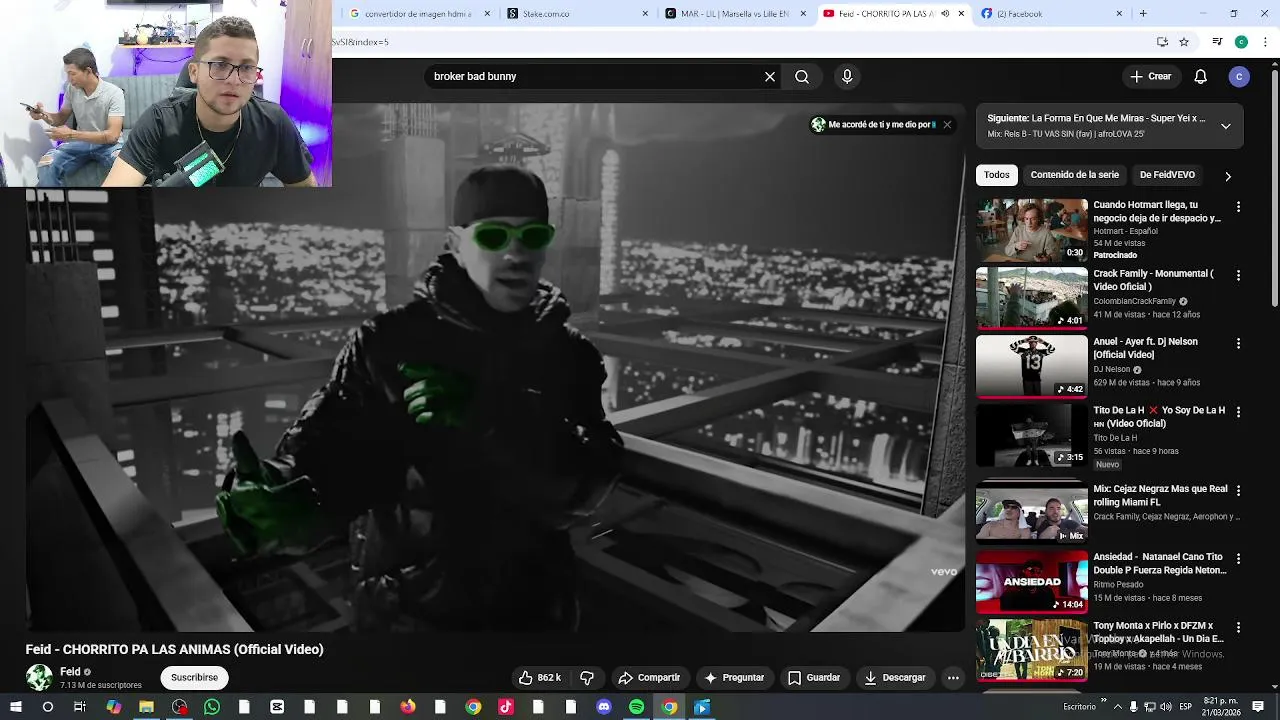1280x720 pixels.
Task: Click the Crear button
Action: [1150, 77]
